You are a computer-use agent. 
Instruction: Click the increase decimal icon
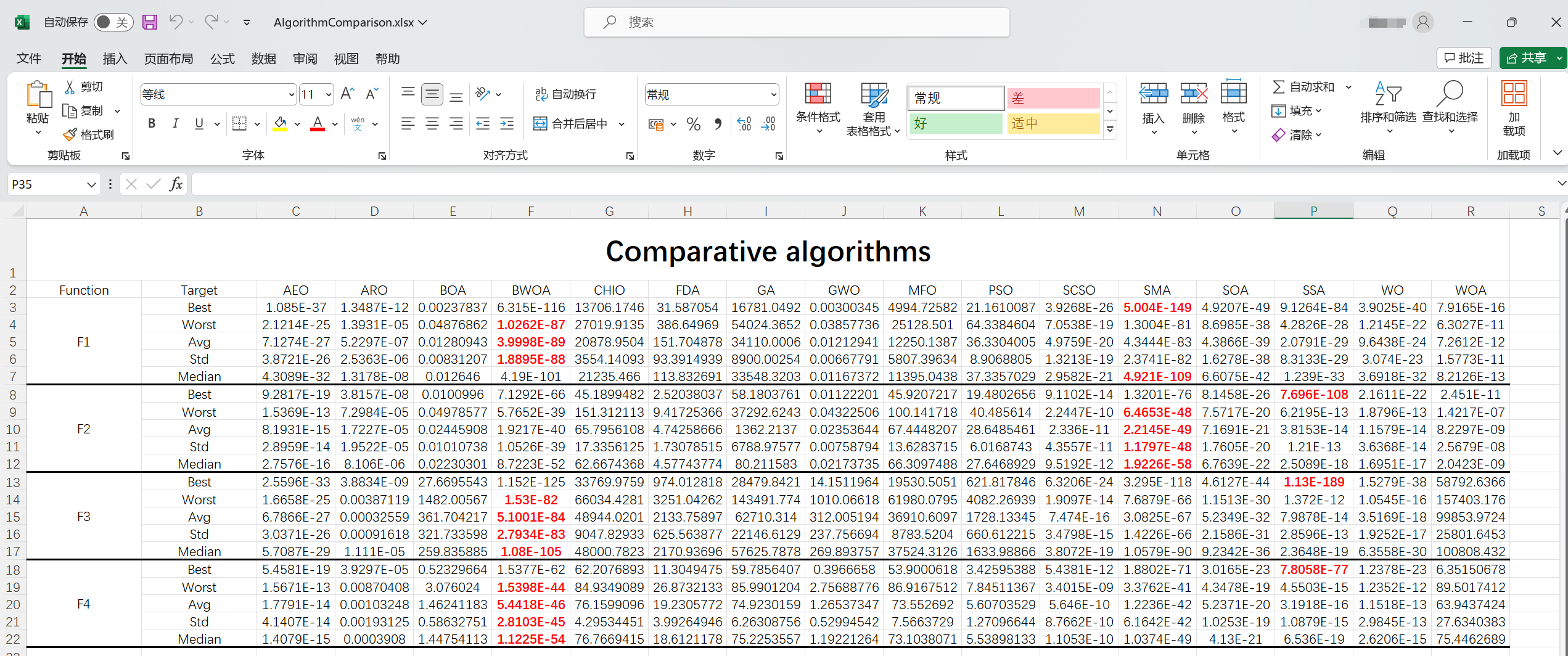point(744,124)
